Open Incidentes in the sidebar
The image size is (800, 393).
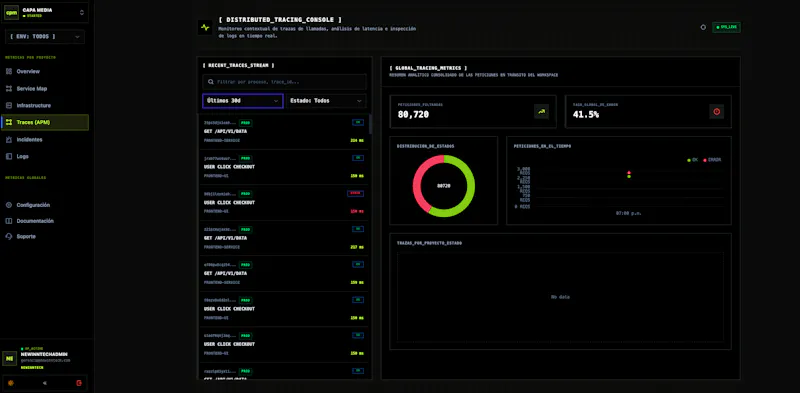click(45, 139)
